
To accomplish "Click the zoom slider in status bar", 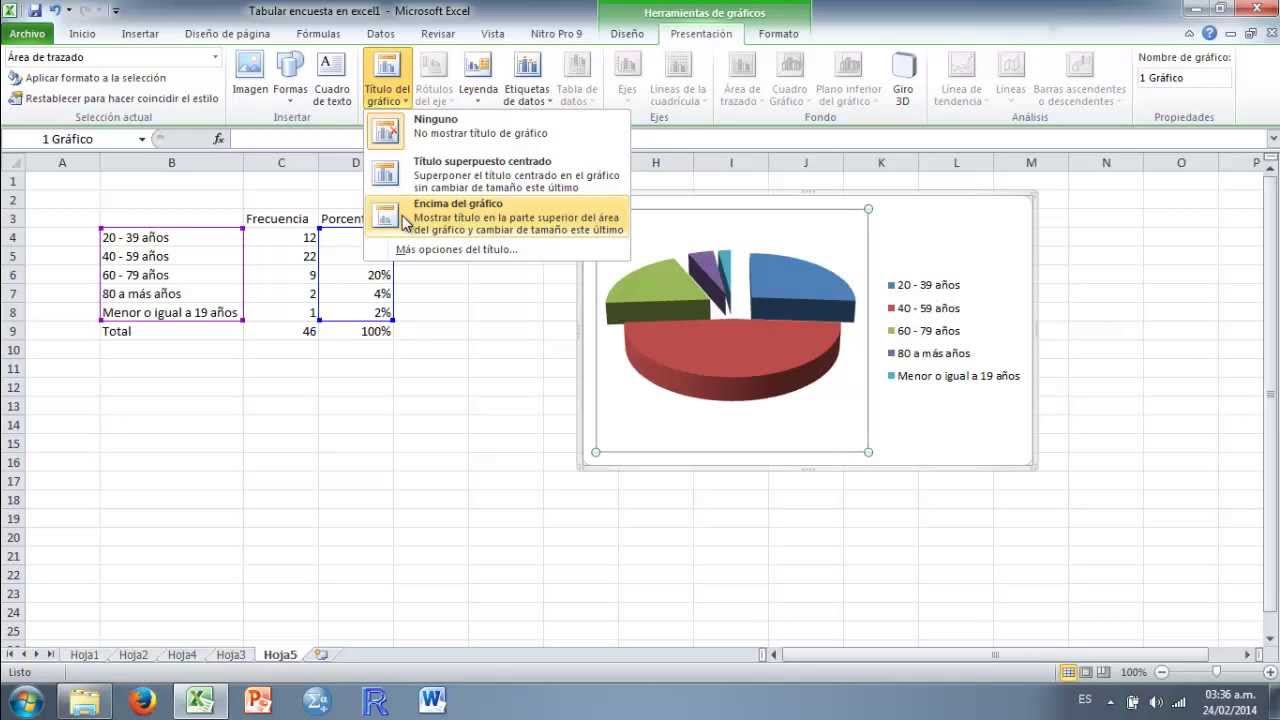I will [1216, 673].
